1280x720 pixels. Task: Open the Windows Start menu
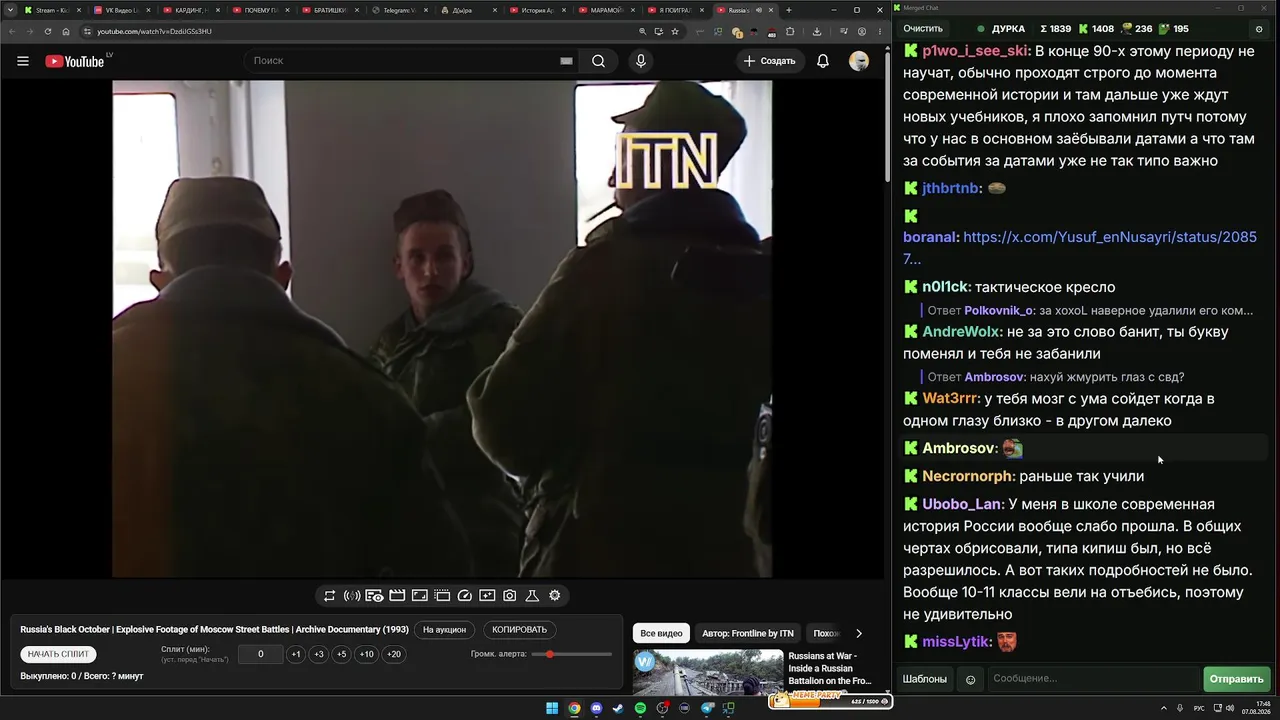tap(552, 709)
